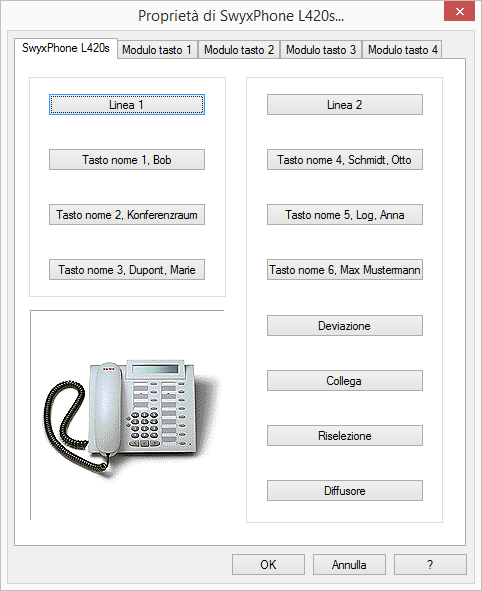Viewport: 482px width, 591px height.
Task: Select the Diffusore button
Action: click(345, 490)
